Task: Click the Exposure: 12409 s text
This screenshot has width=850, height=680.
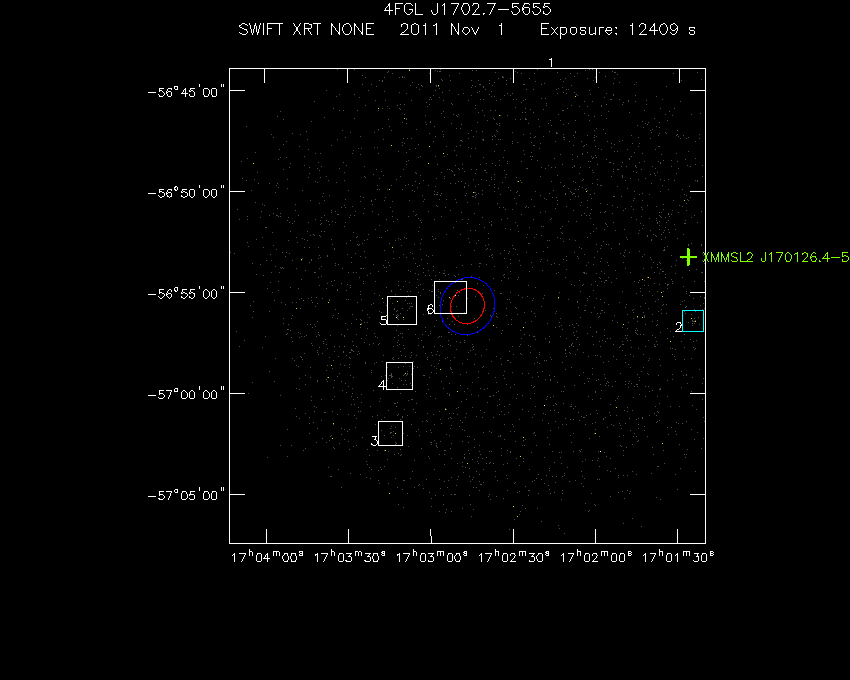Action: click(618, 29)
